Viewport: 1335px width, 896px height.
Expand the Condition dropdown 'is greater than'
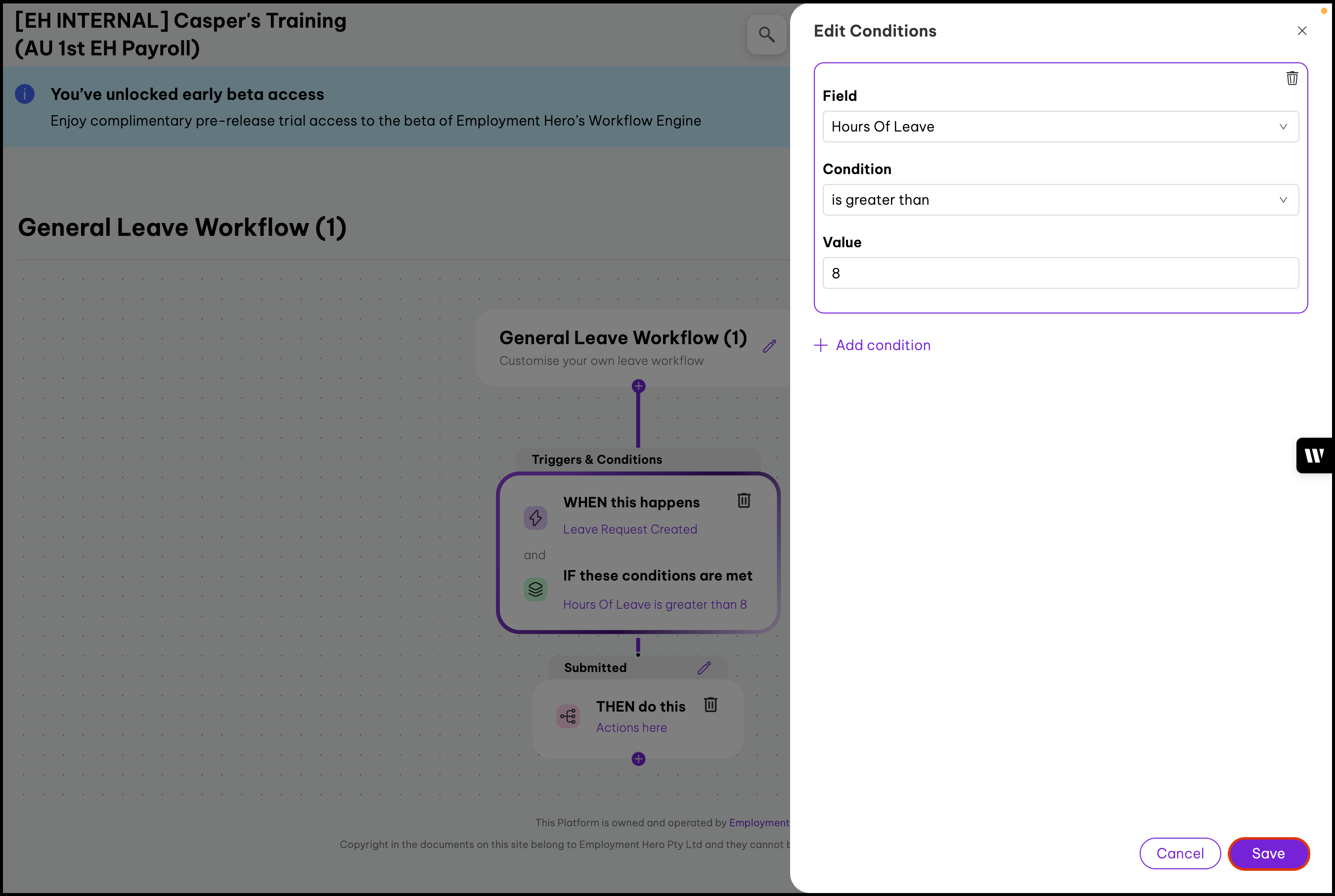pos(1060,200)
